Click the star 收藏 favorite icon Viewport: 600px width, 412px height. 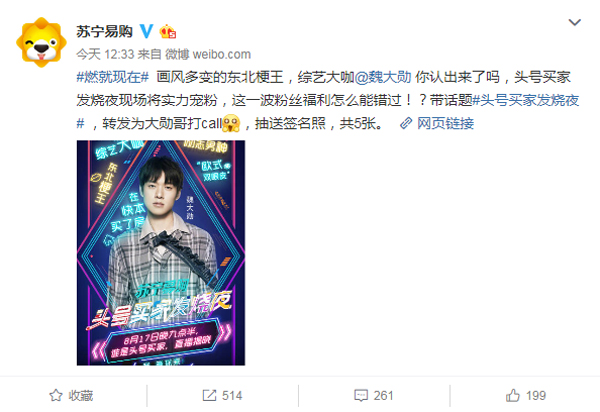point(56,395)
